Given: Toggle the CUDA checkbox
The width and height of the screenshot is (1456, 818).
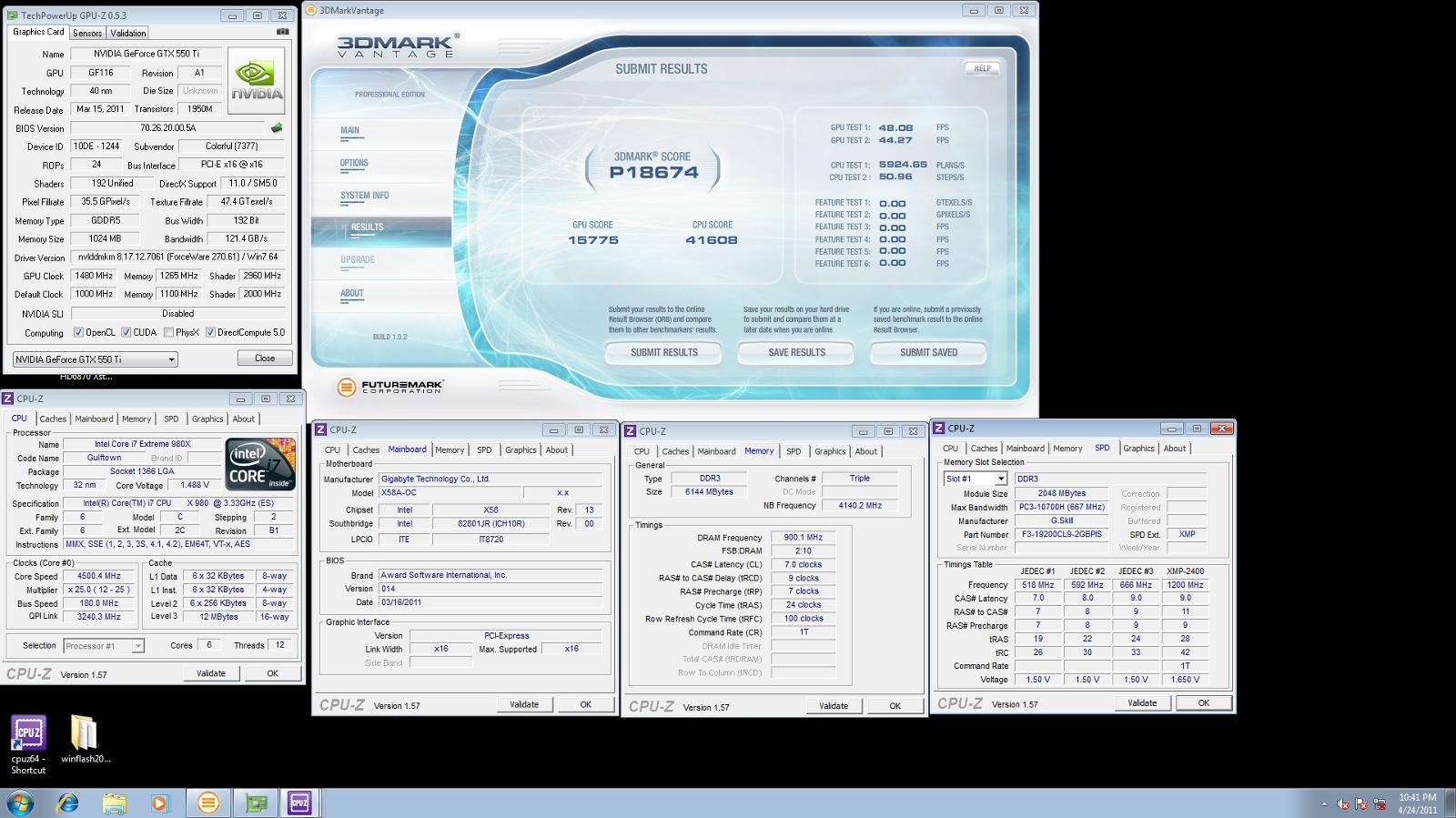Looking at the screenshot, I should (x=126, y=332).
